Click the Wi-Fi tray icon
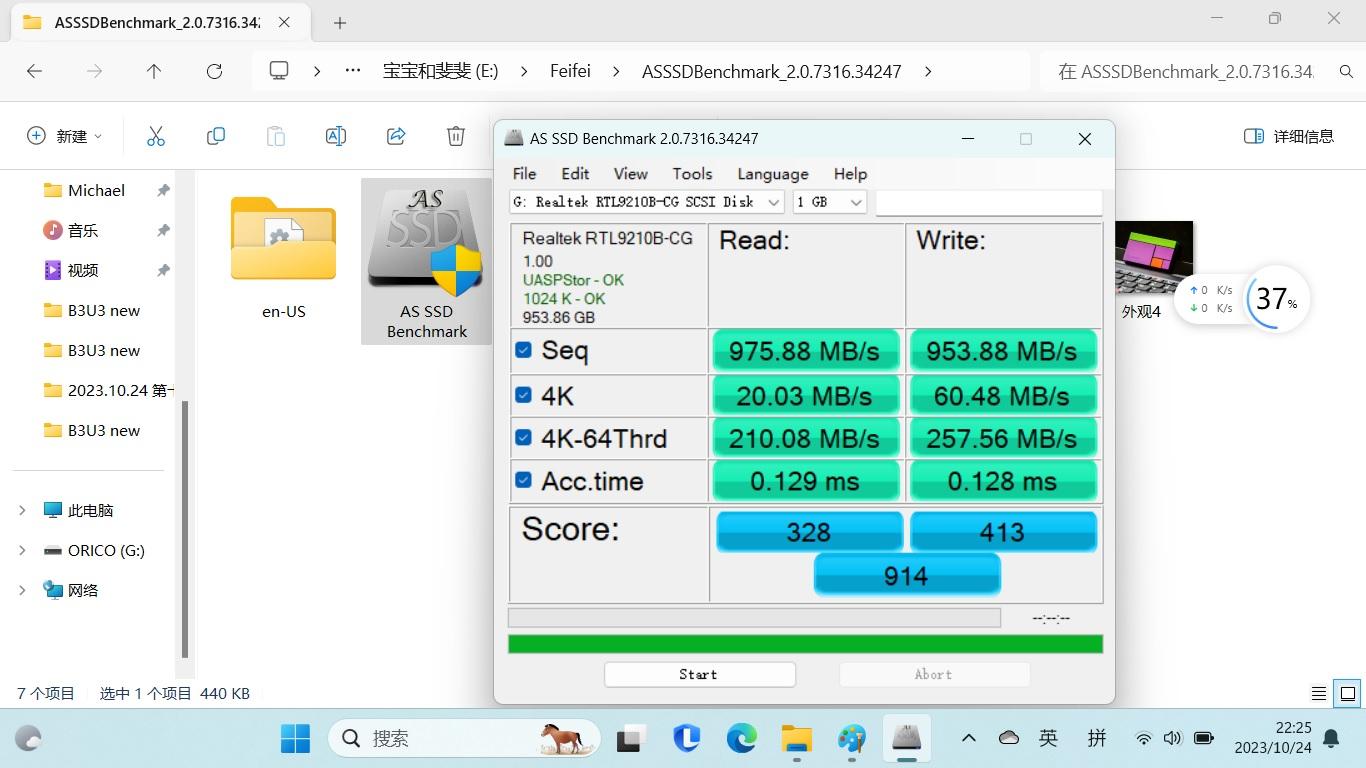 coord(1144,739)
